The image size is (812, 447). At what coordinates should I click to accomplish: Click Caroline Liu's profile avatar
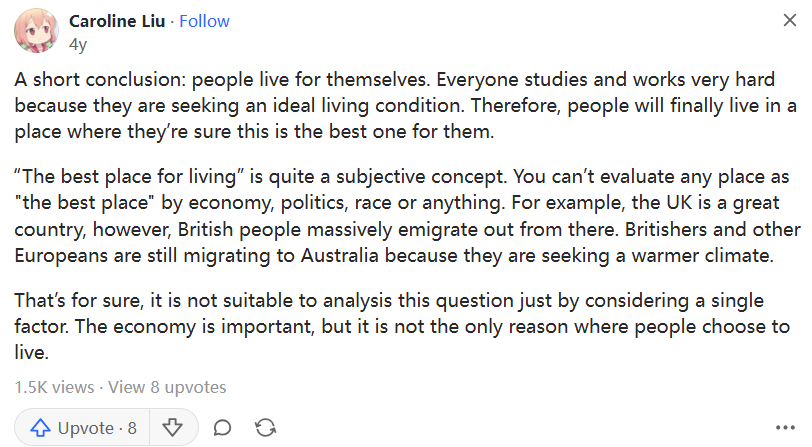pyautogui.click(x=36, y=31)
